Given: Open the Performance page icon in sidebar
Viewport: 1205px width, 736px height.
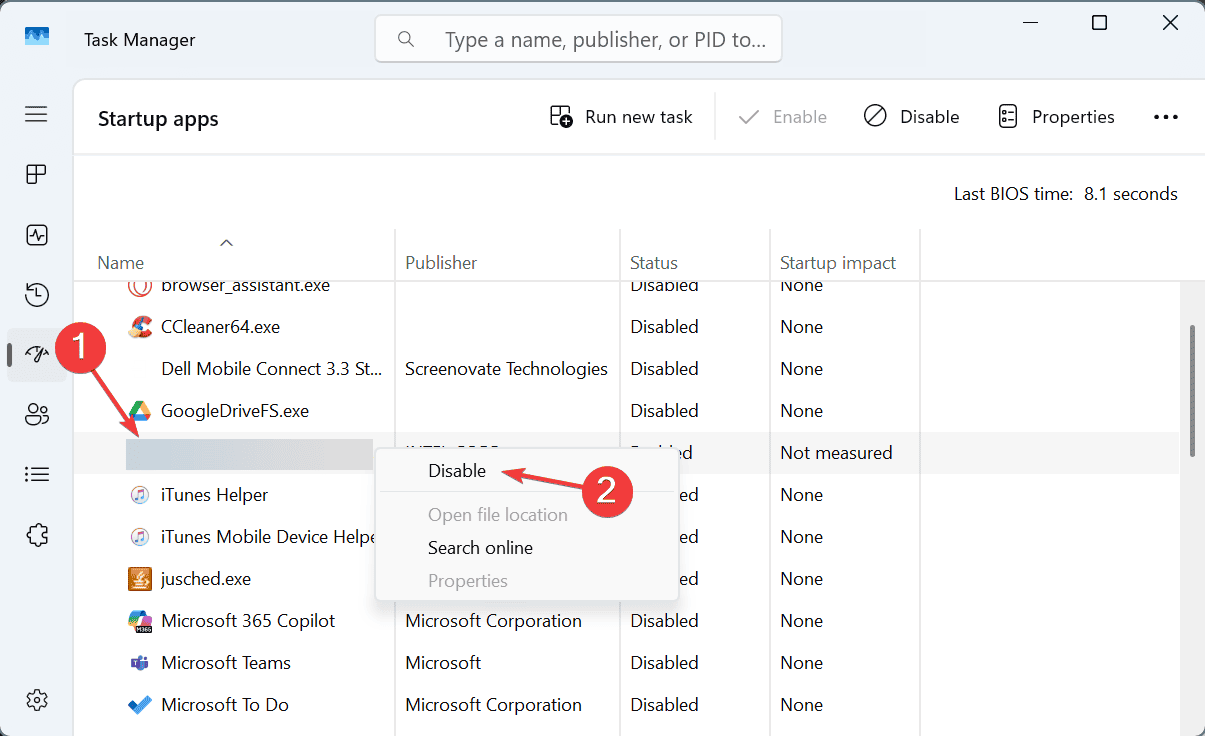Looking at the screenshot, I should coord(36,235).
